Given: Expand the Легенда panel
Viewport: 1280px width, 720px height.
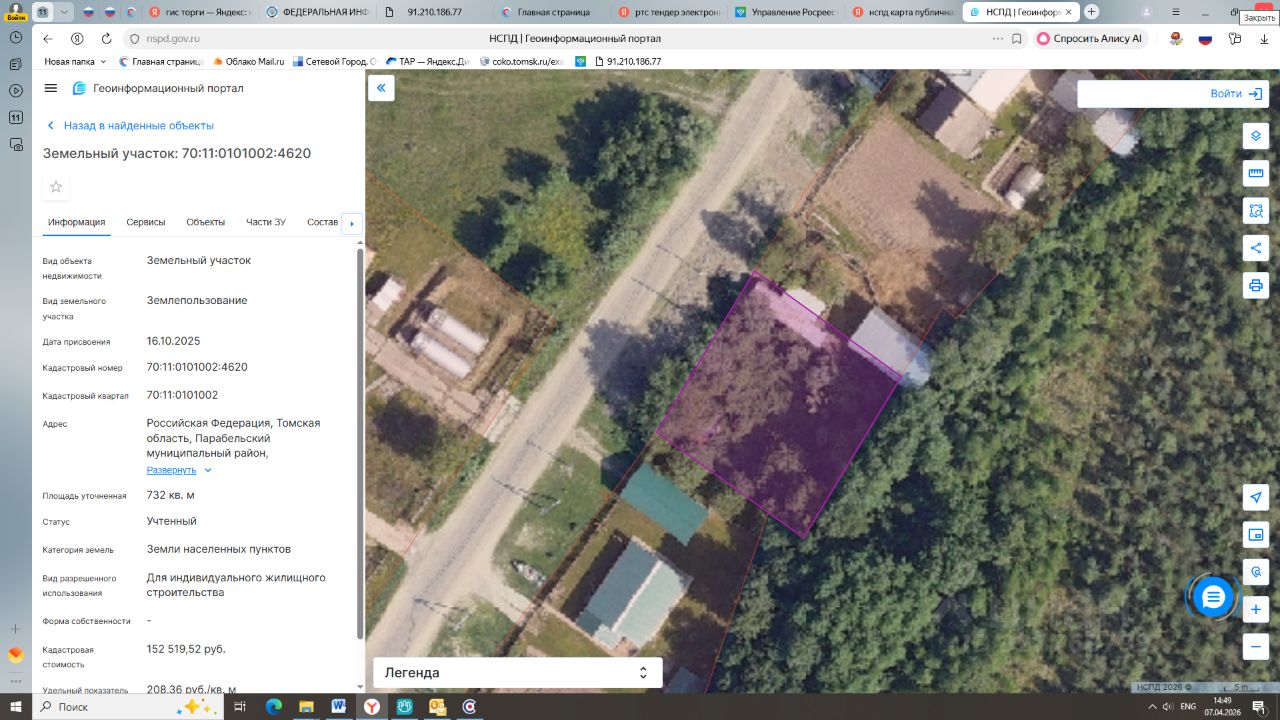Looking at the screenshot, I should coord(517,672).
